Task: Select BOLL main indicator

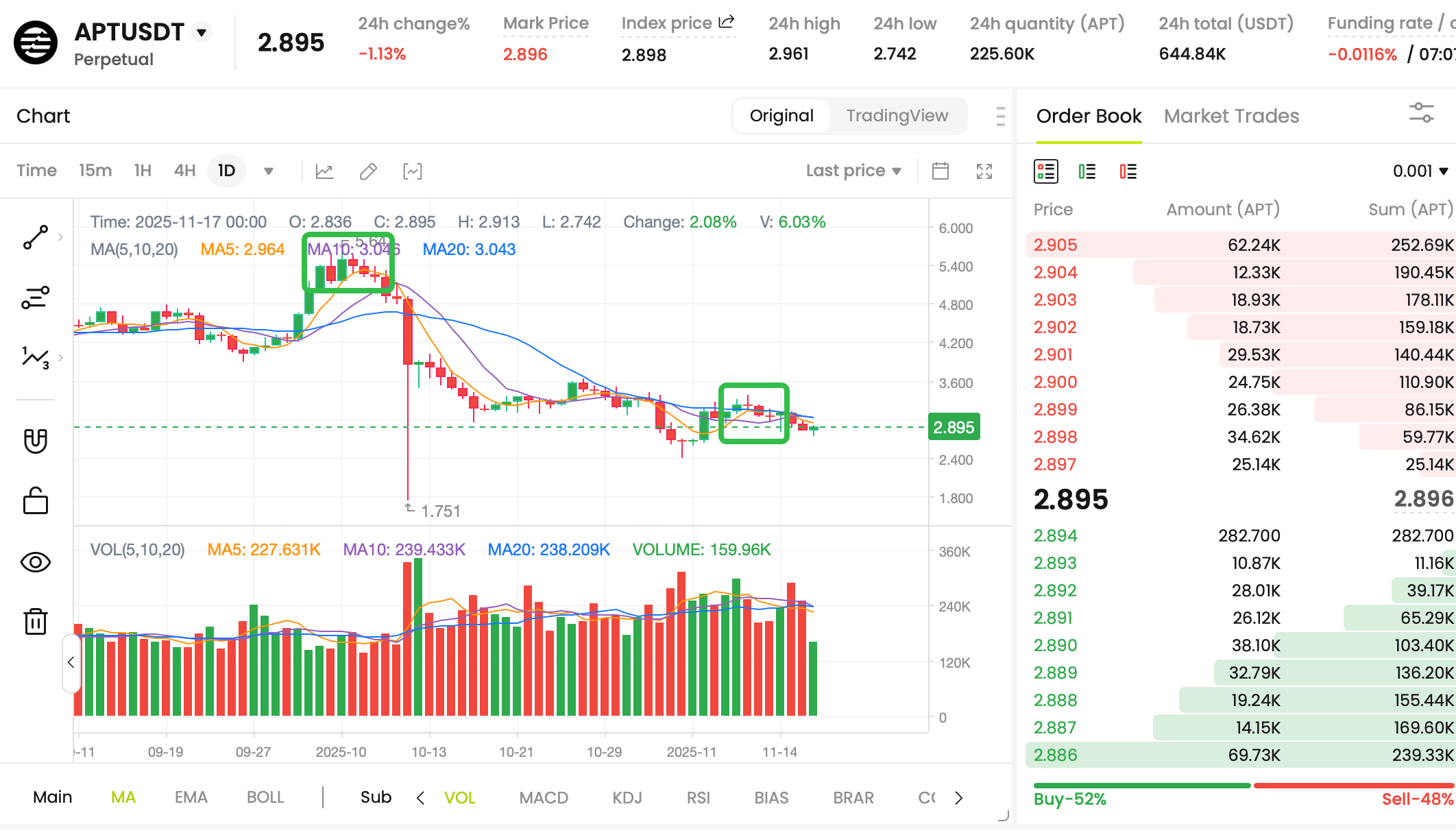Action: (265, 798)
